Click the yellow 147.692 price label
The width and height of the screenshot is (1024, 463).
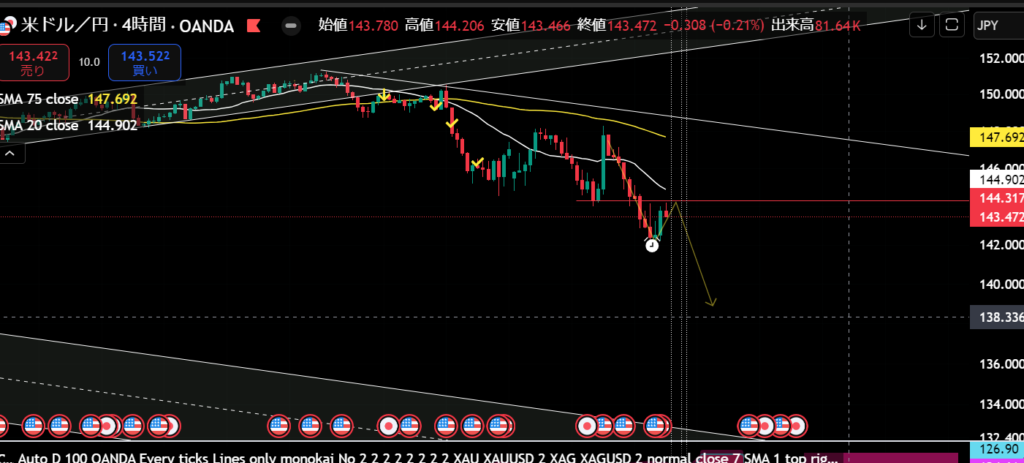[x=996, y=135]
